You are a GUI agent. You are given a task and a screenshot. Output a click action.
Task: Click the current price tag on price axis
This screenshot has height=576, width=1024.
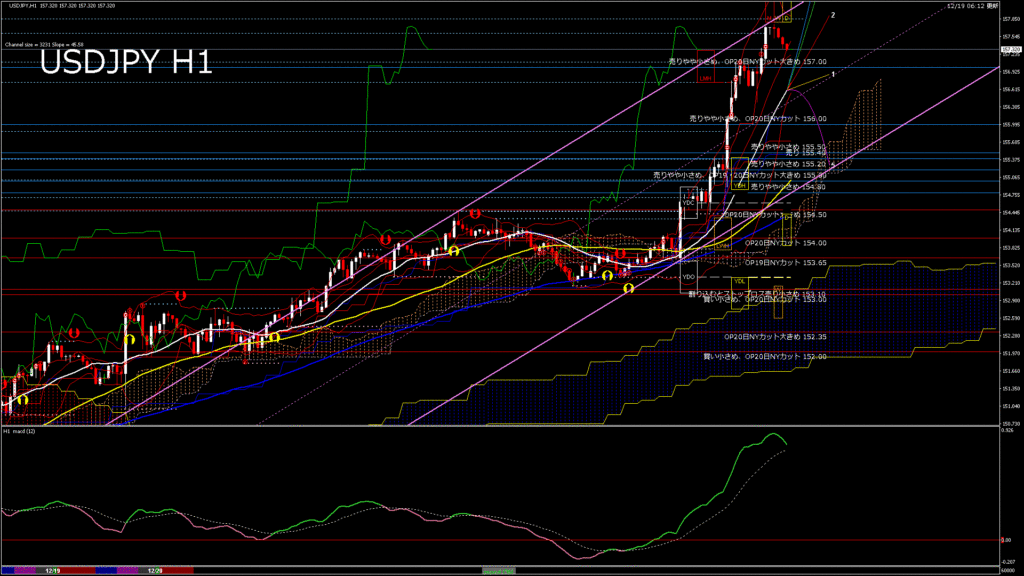[1010, 48]
